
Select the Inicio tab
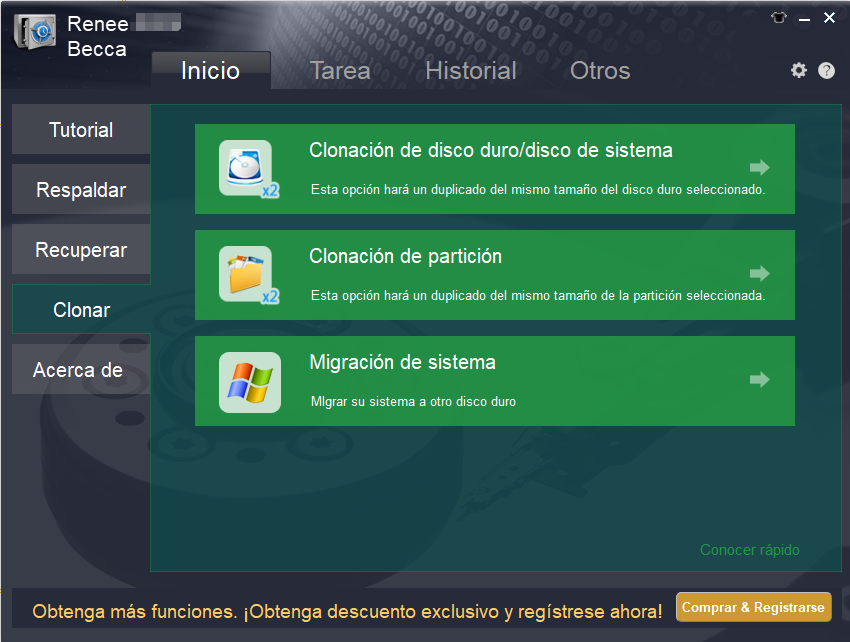210,71
